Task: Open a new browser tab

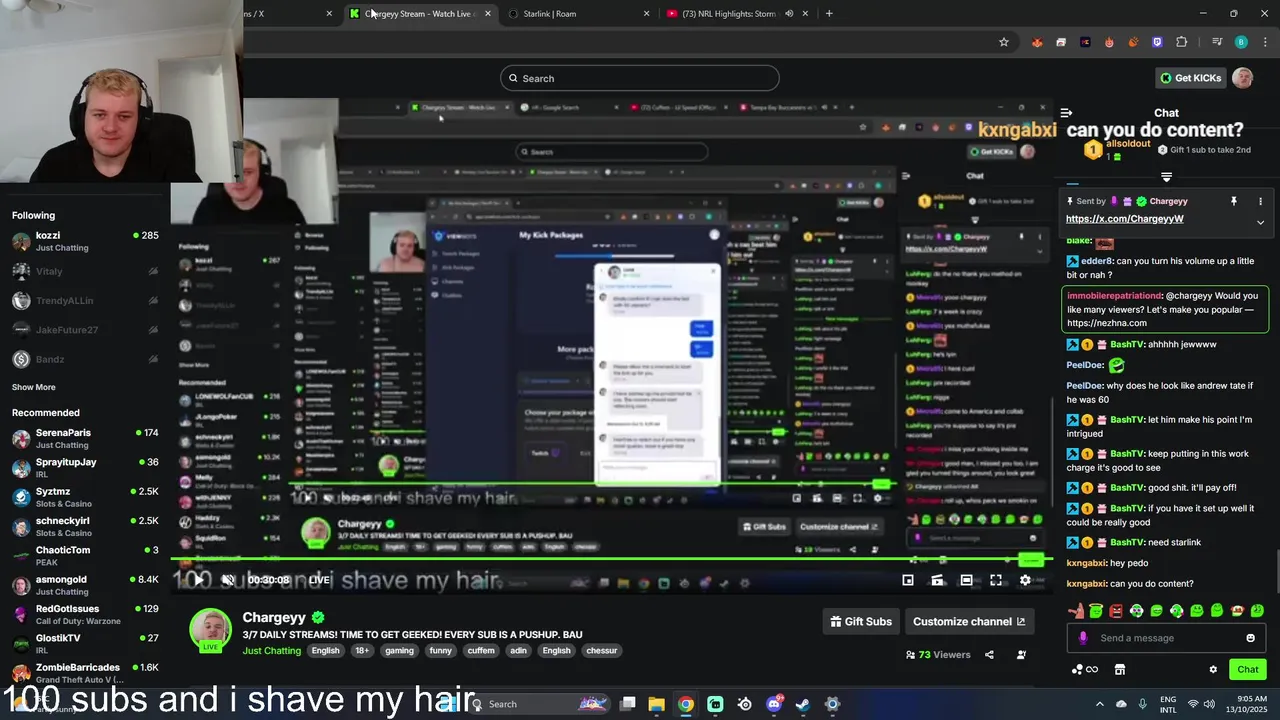Action: [x=829, y=14]
